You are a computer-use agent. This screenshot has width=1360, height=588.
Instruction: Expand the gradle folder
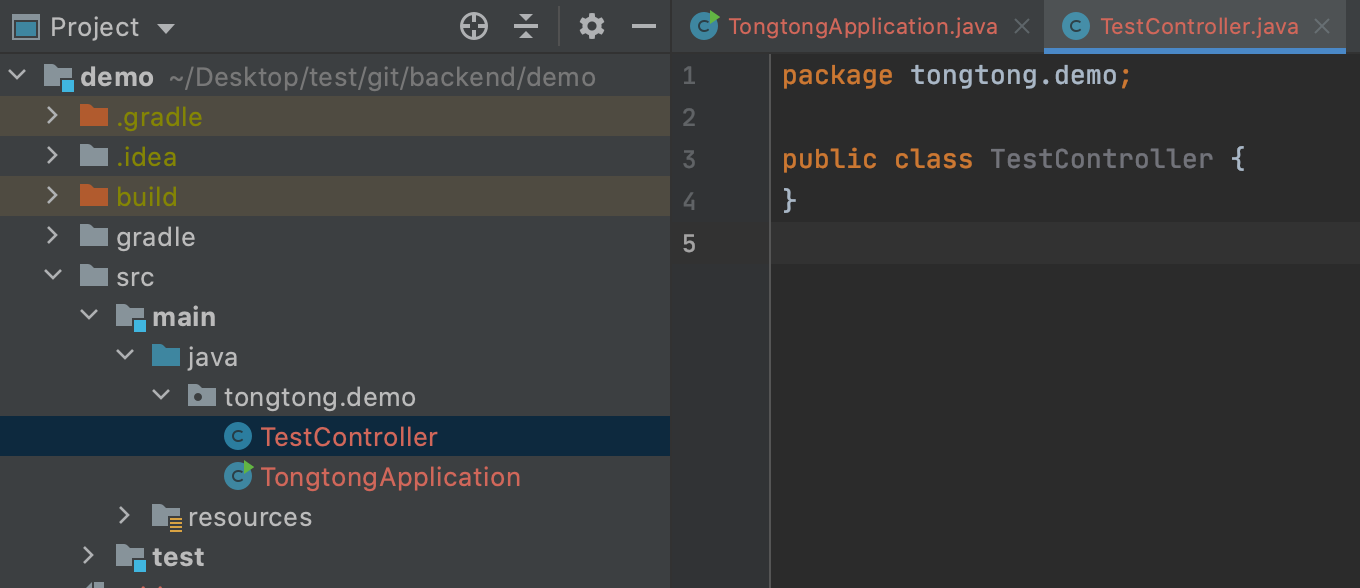tap(53, 236)
